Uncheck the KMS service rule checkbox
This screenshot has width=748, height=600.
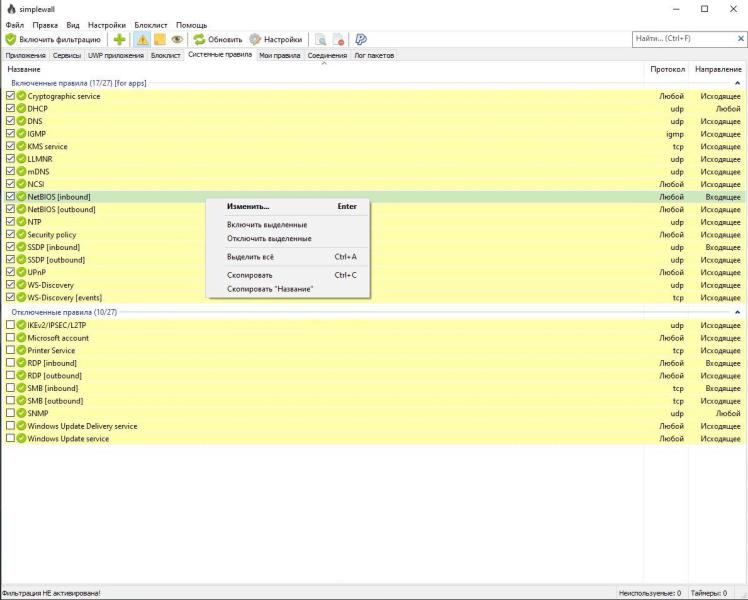point(10,146)
